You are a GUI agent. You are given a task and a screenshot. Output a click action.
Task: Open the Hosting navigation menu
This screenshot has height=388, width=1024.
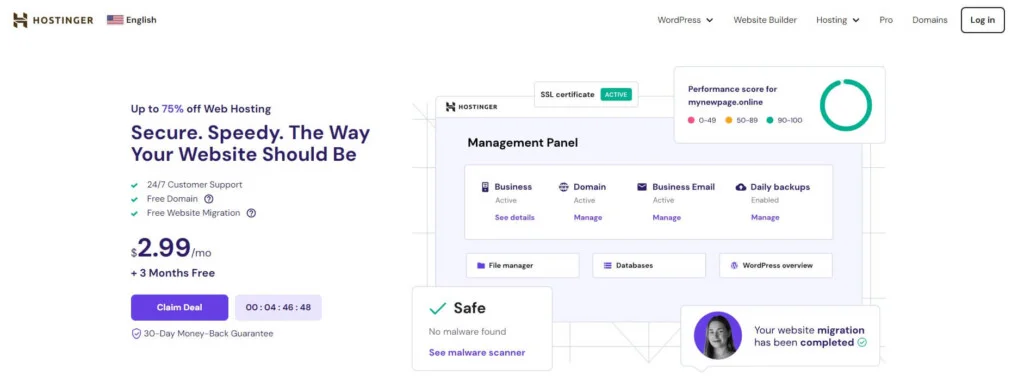[837, 20]
